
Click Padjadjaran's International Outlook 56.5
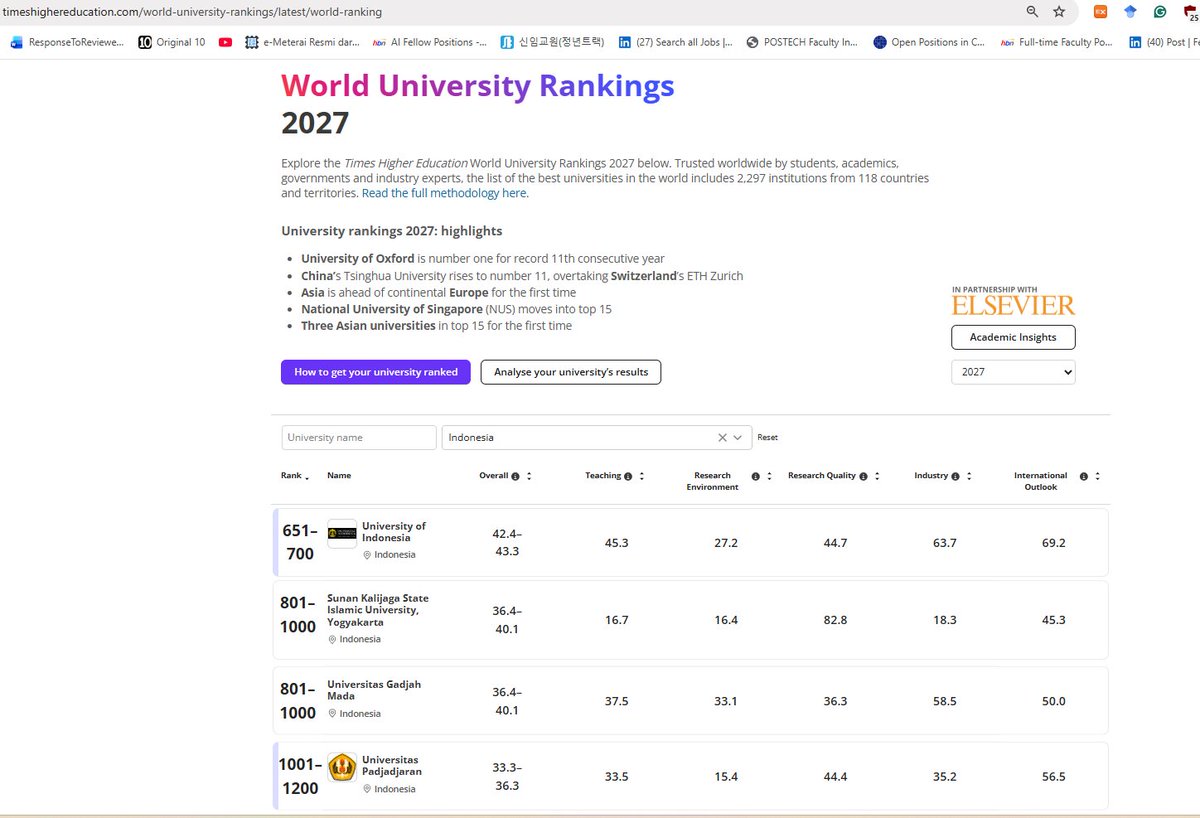[1054, 777]
